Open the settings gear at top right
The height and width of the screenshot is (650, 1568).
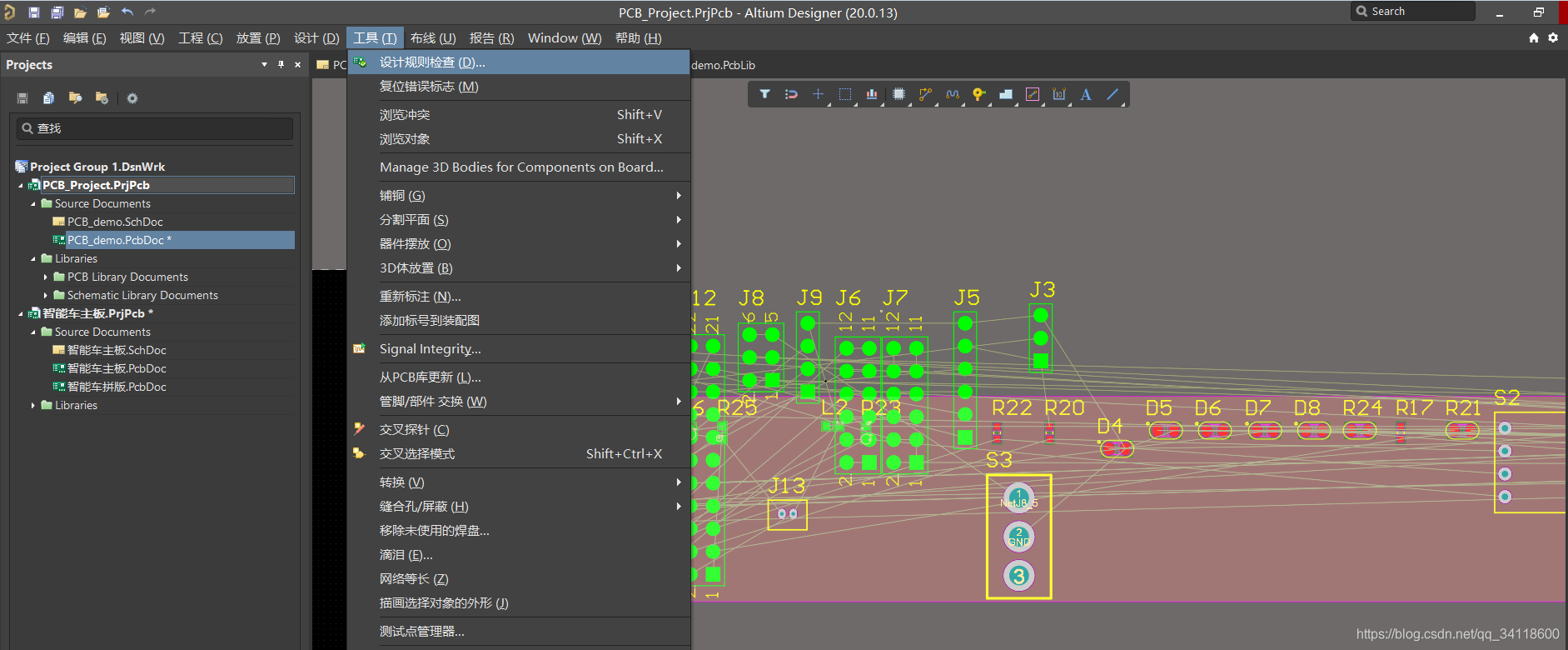point(1553,37)
